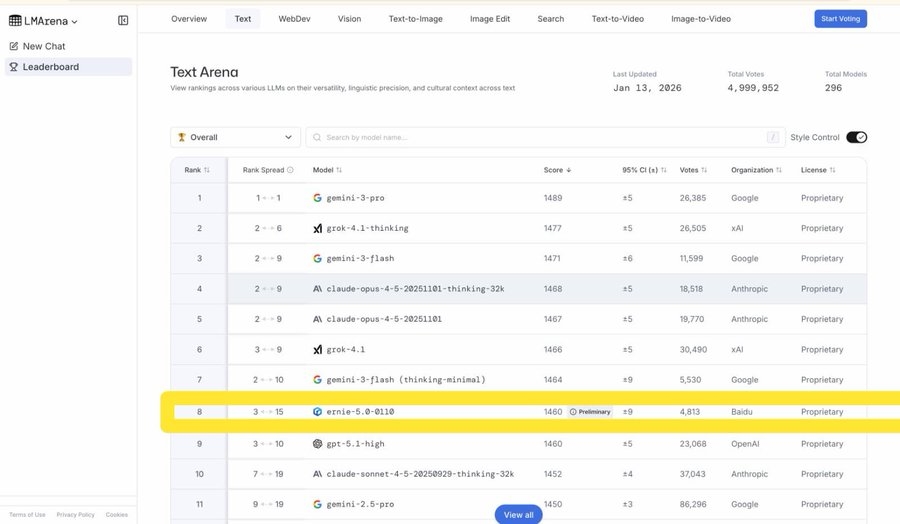Sort by Score column arrow icon
900x524 pixels.
tap(569, 170)
